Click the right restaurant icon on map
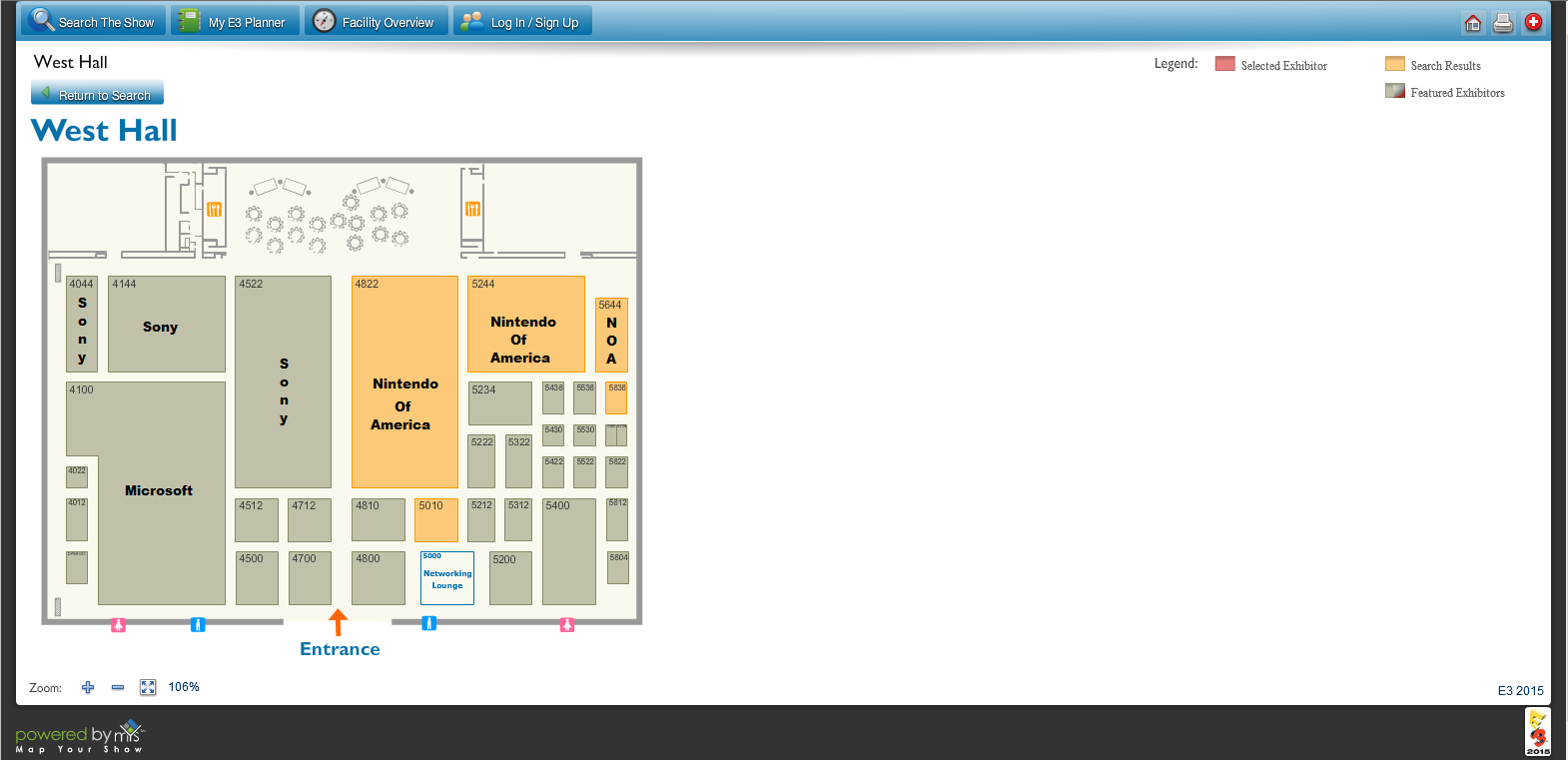This screenshot has height=760, width=1568. click(x=472, y=209)
